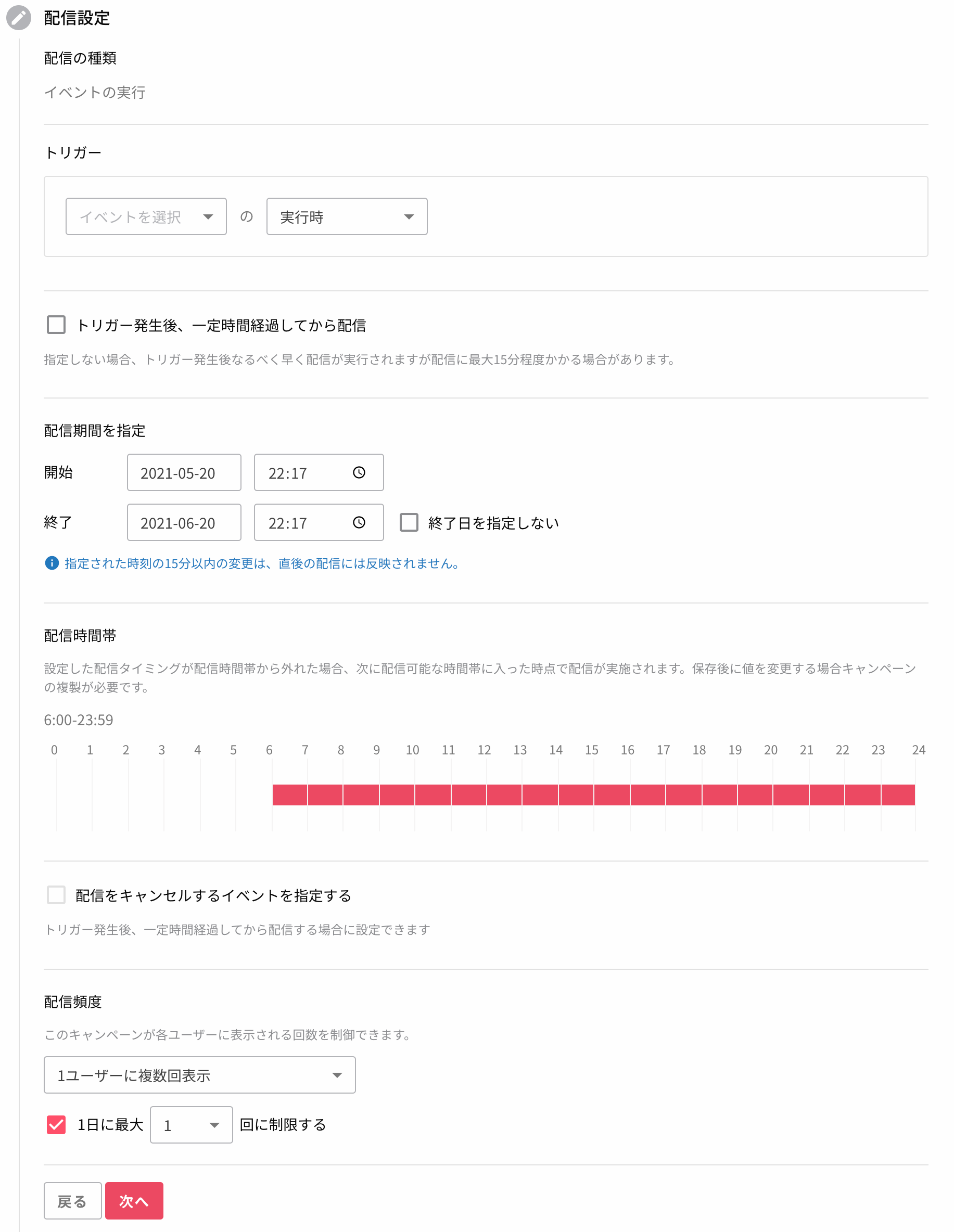Click the 配信設定 section title
954x1232 pixels.
tap(77, 18)
